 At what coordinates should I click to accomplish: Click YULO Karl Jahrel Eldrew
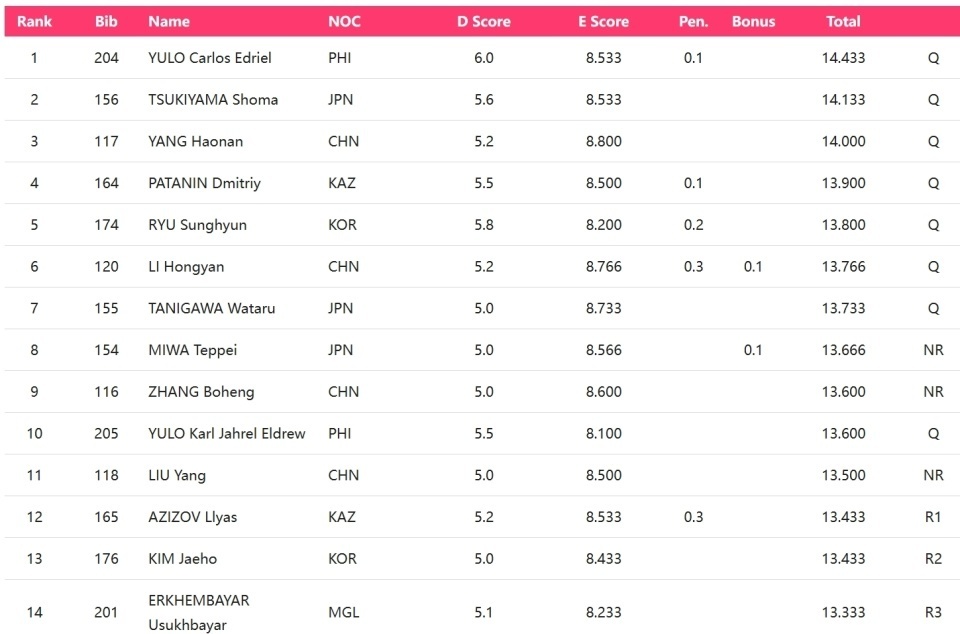[x=227, y=433]
